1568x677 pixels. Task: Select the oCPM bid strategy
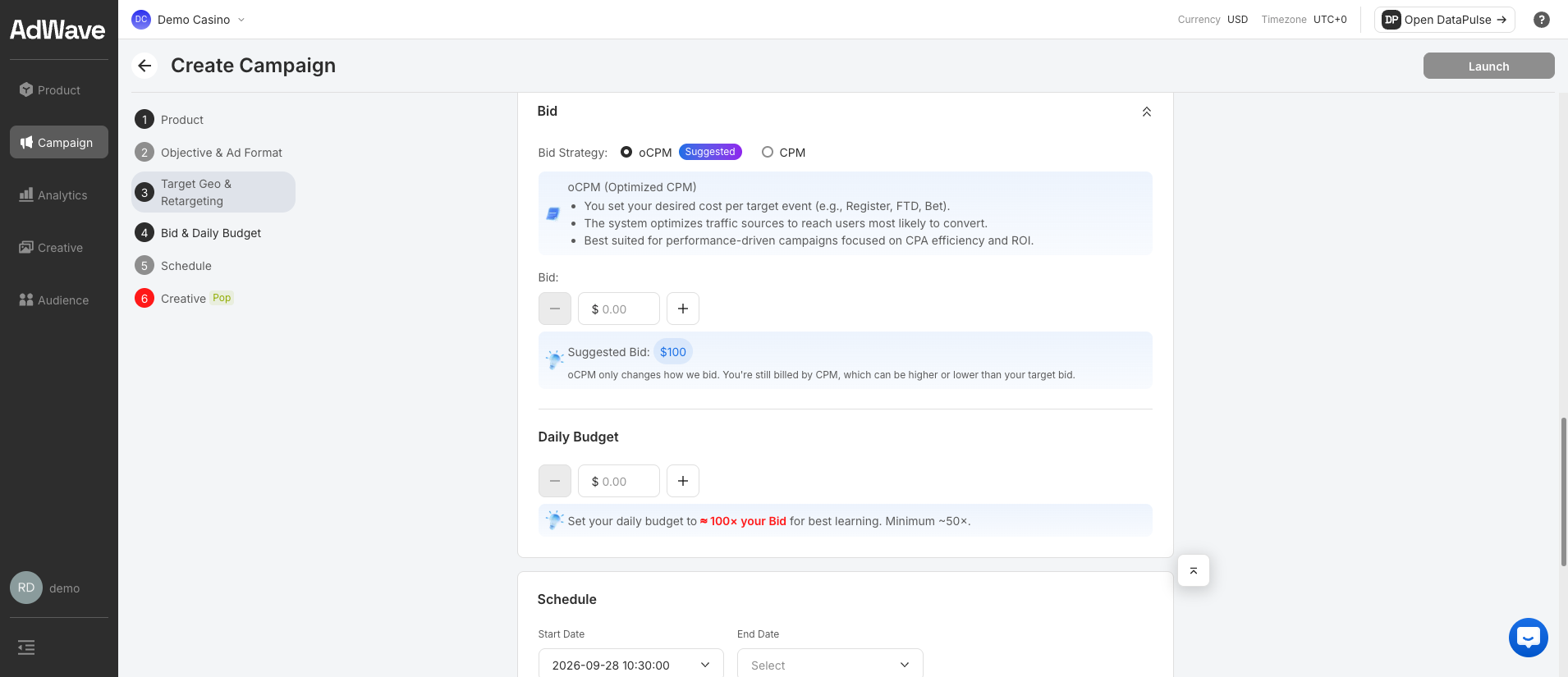(626, 152)
